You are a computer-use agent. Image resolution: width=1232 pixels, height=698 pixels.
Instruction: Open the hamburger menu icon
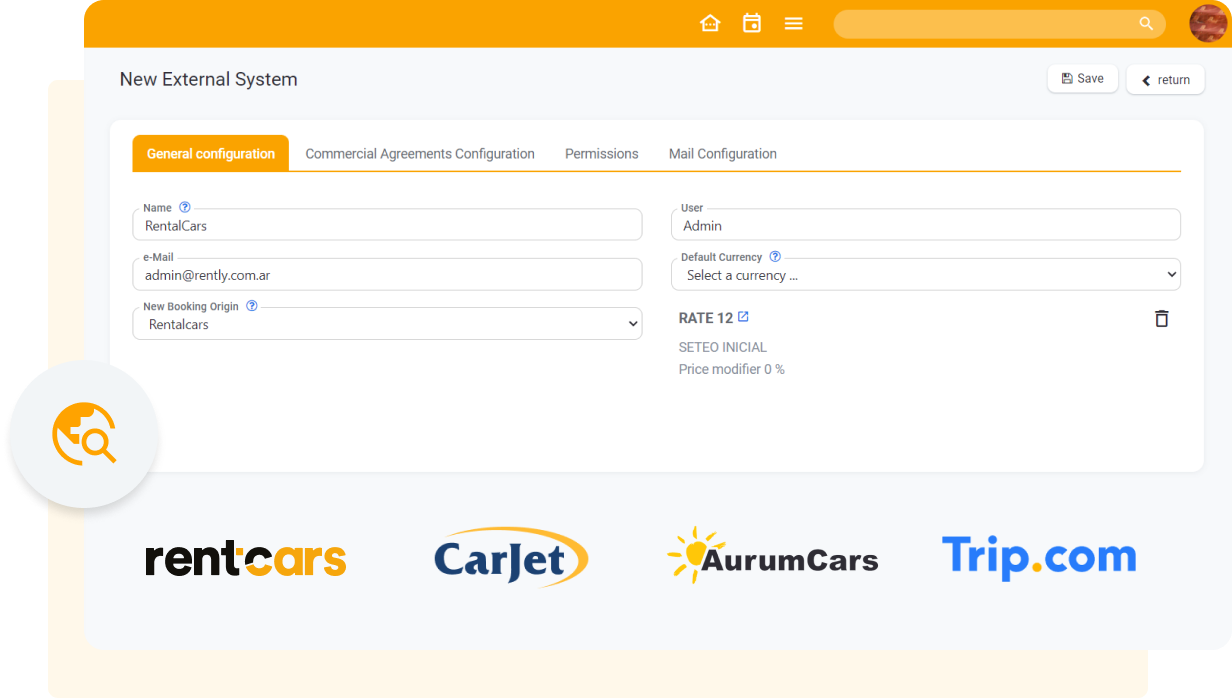click(x=793, y=23)
